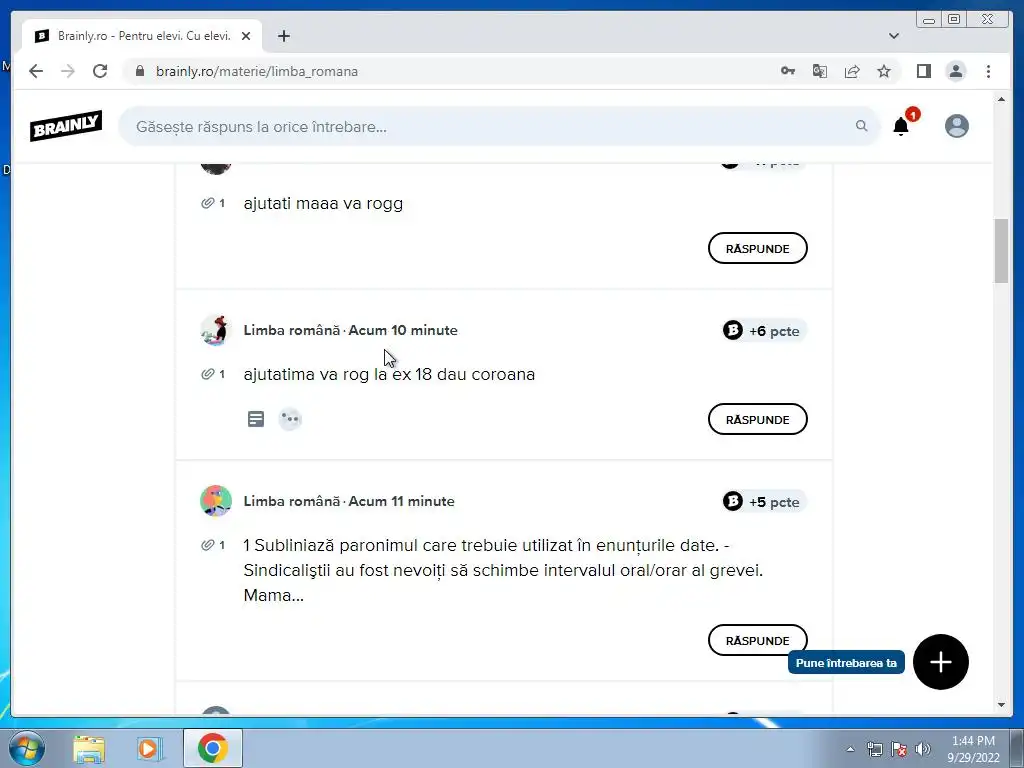Click the browser forward arrow
Screen dimensions: 1024x768
68,71
